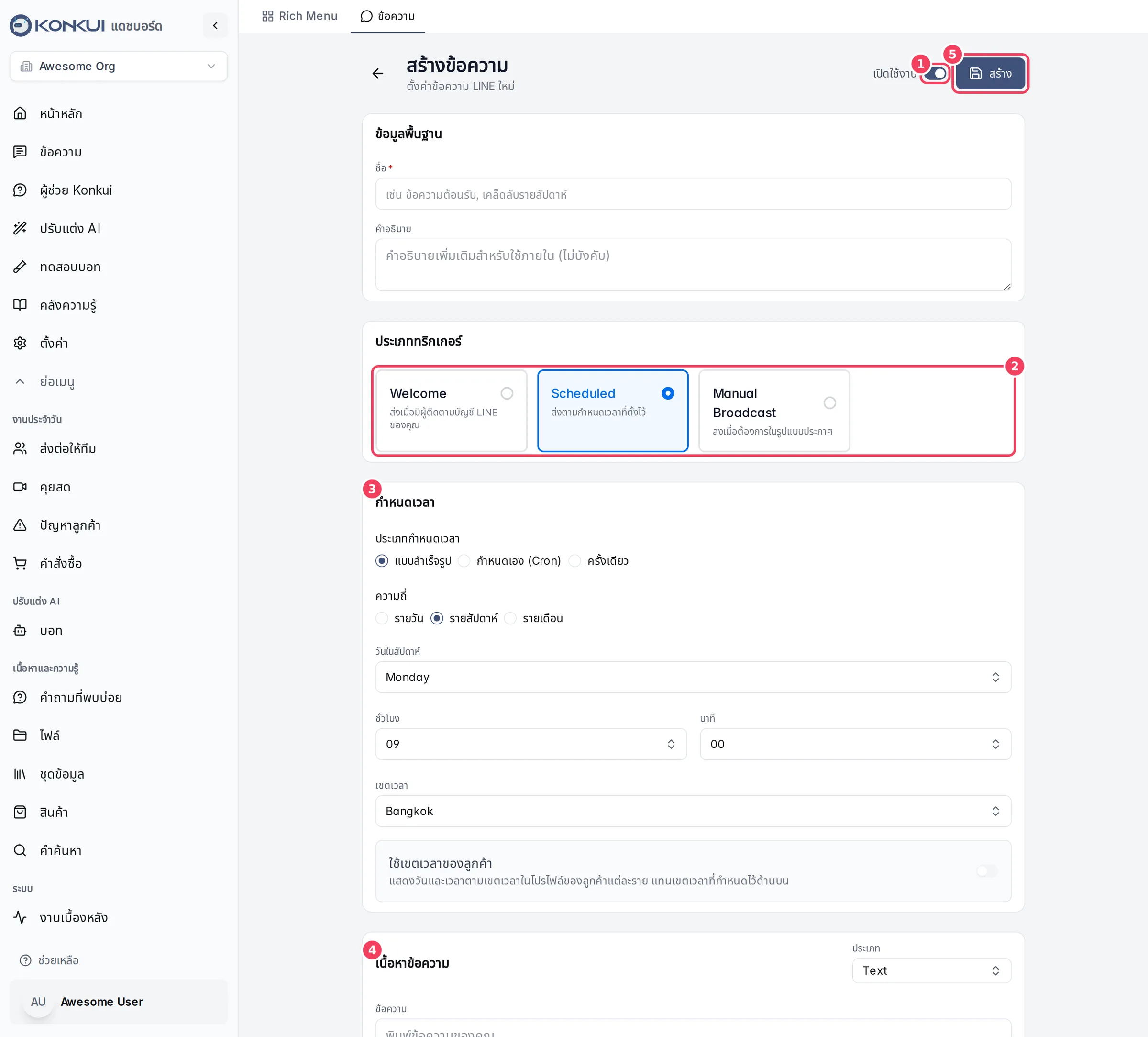Open คุยสด live chat item

(119, 487)
